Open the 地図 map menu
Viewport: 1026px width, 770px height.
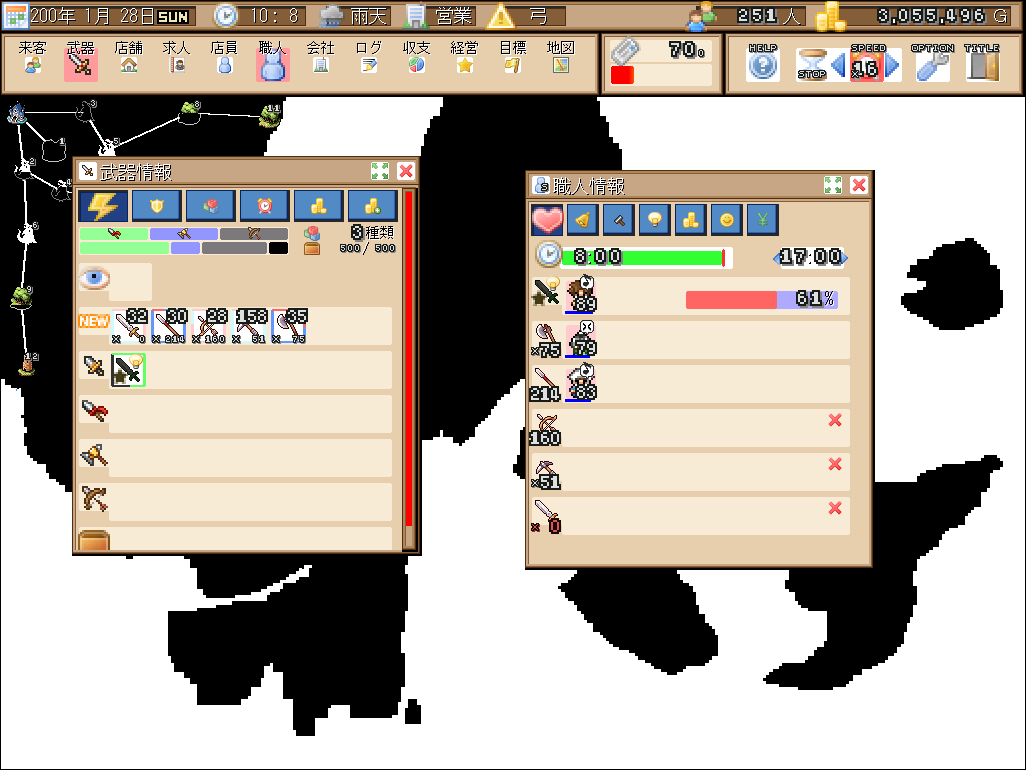click(561, 58)
